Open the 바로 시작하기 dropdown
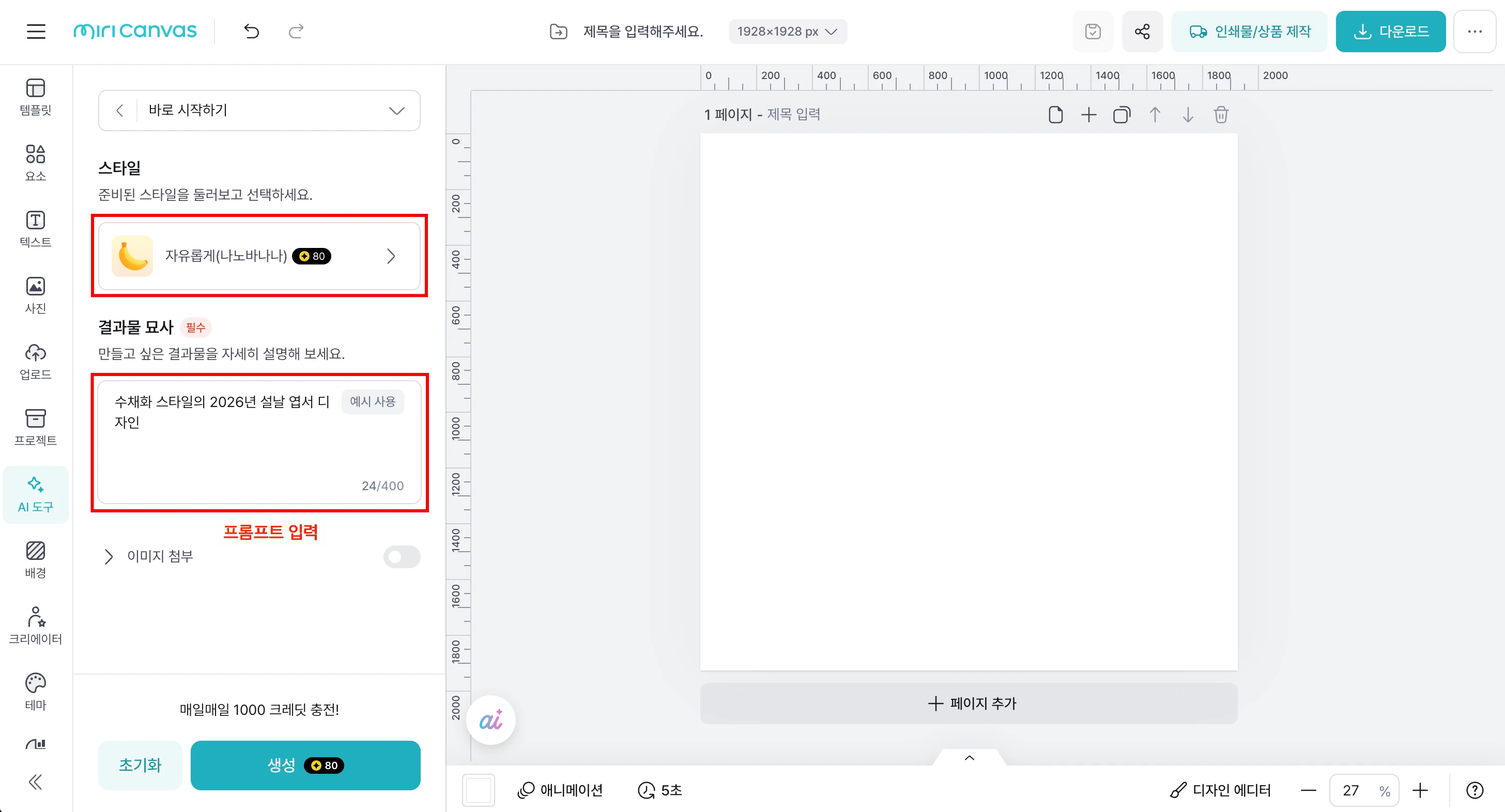The image size is (1505, 812). click(396, 111)
